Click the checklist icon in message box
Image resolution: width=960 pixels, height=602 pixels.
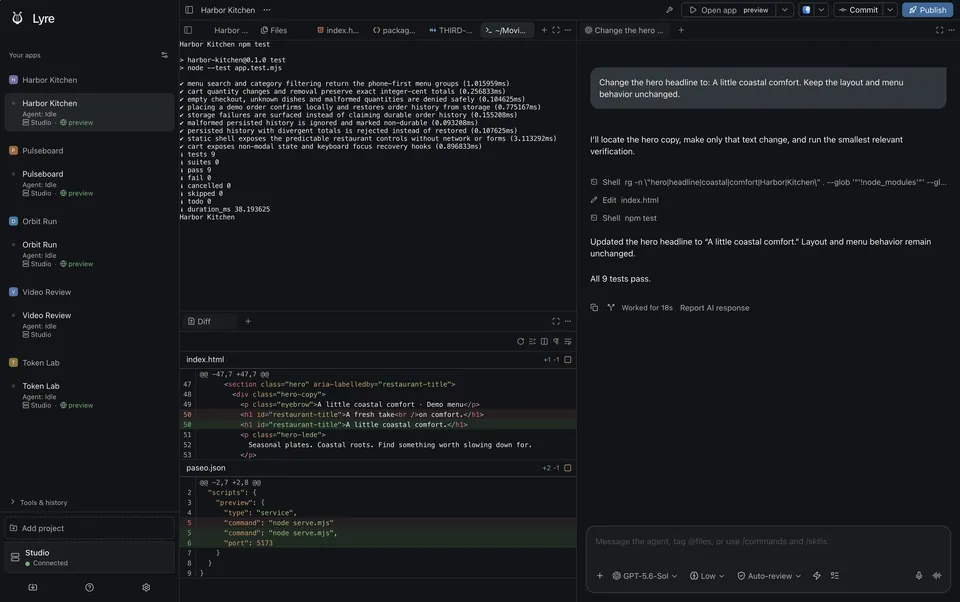(x=834, y=576)
